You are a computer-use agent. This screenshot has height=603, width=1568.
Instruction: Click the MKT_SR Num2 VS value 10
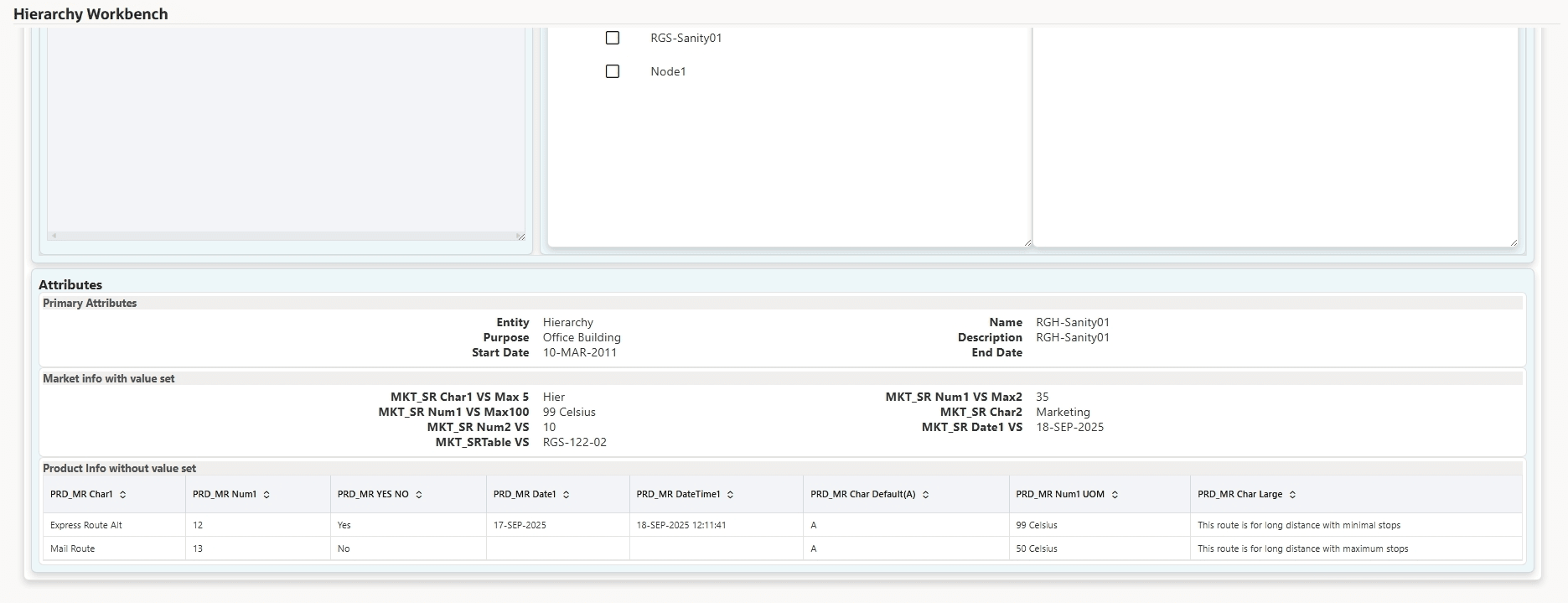549,427
